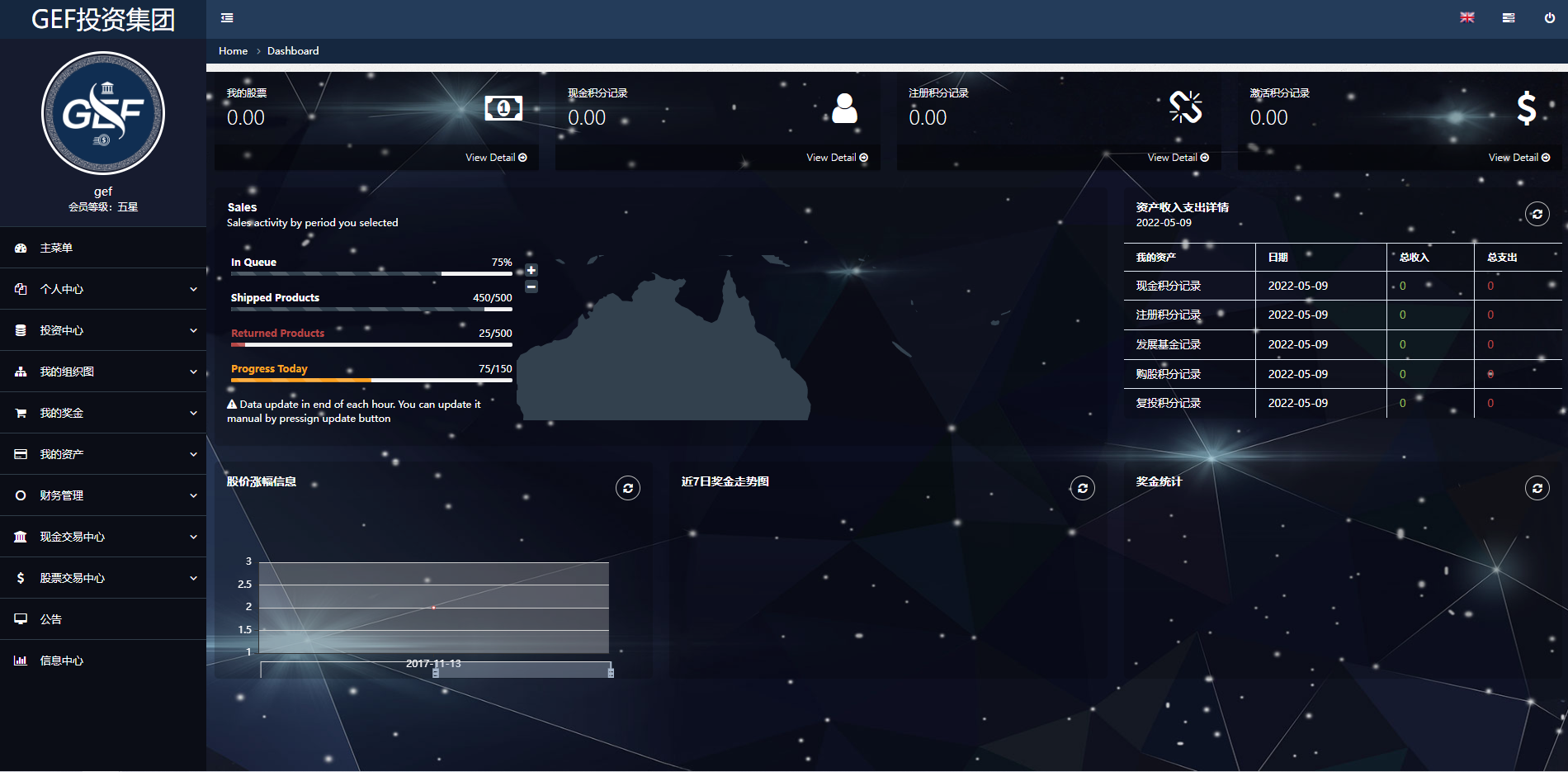Click the Home breadcrumb link
The height and width of the screenshot is (772, 1568).
[233, 51]
